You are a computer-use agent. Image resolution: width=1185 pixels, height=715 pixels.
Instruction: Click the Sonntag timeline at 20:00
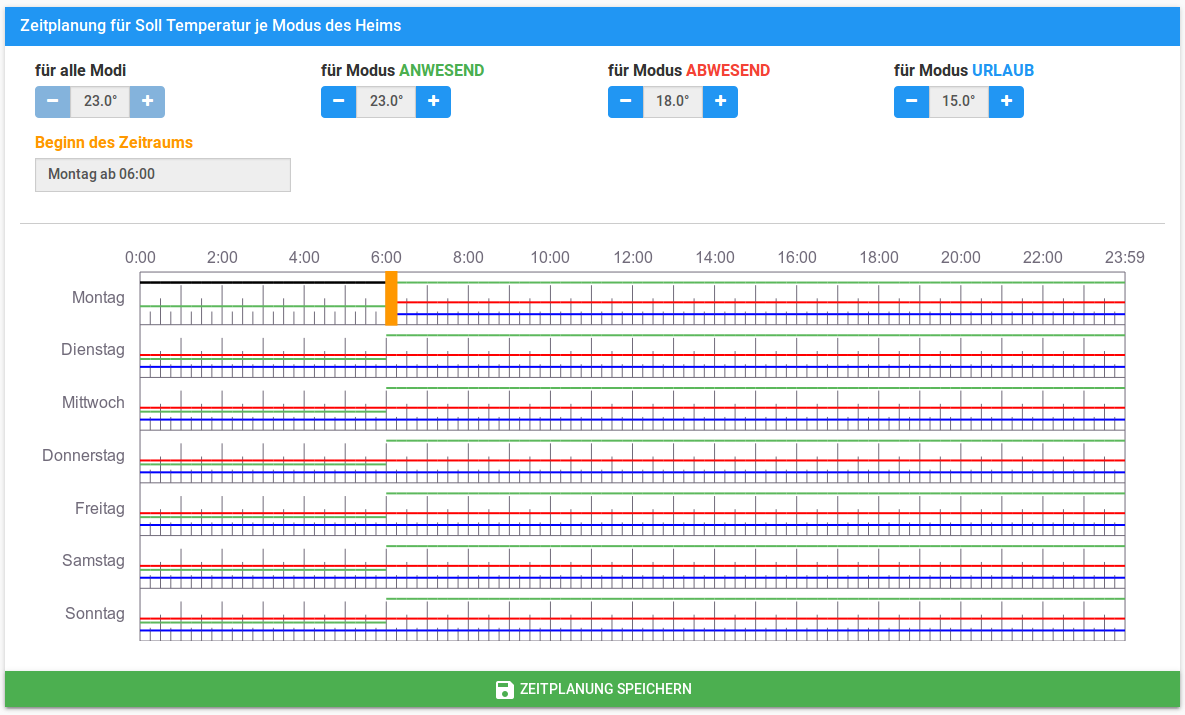coord(961,614)
